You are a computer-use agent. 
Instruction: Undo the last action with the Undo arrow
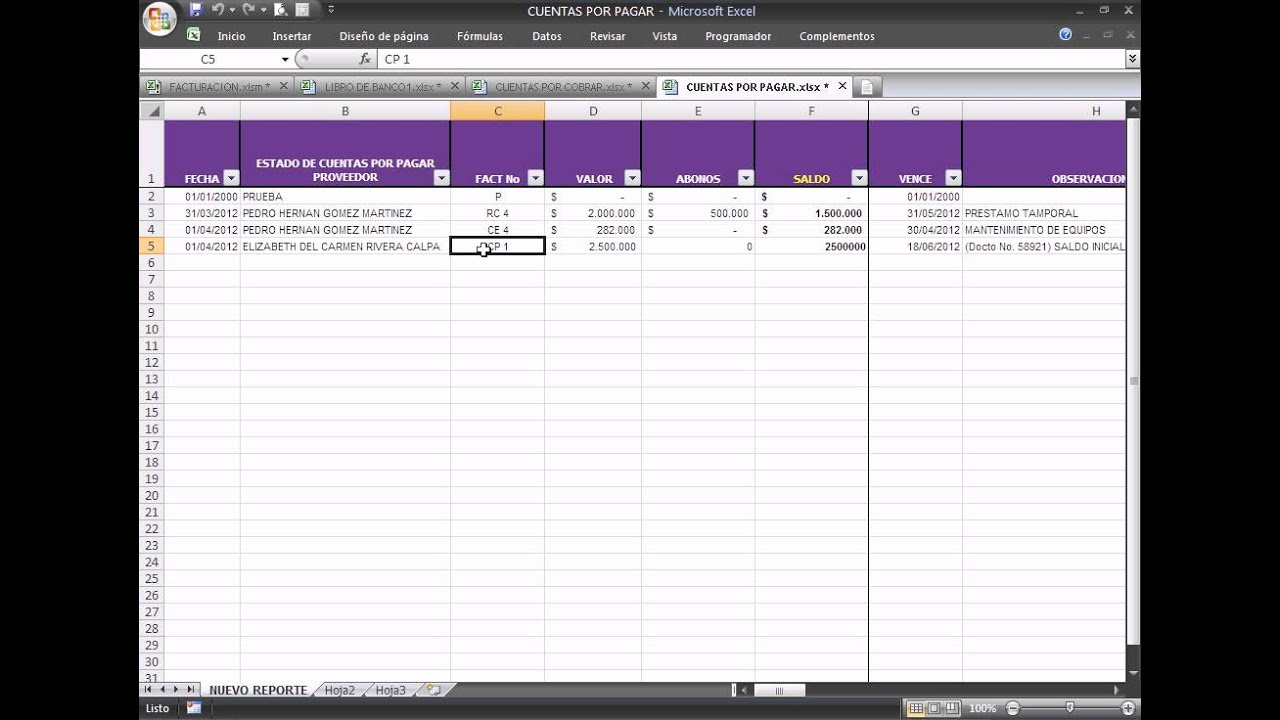point(217,10)
